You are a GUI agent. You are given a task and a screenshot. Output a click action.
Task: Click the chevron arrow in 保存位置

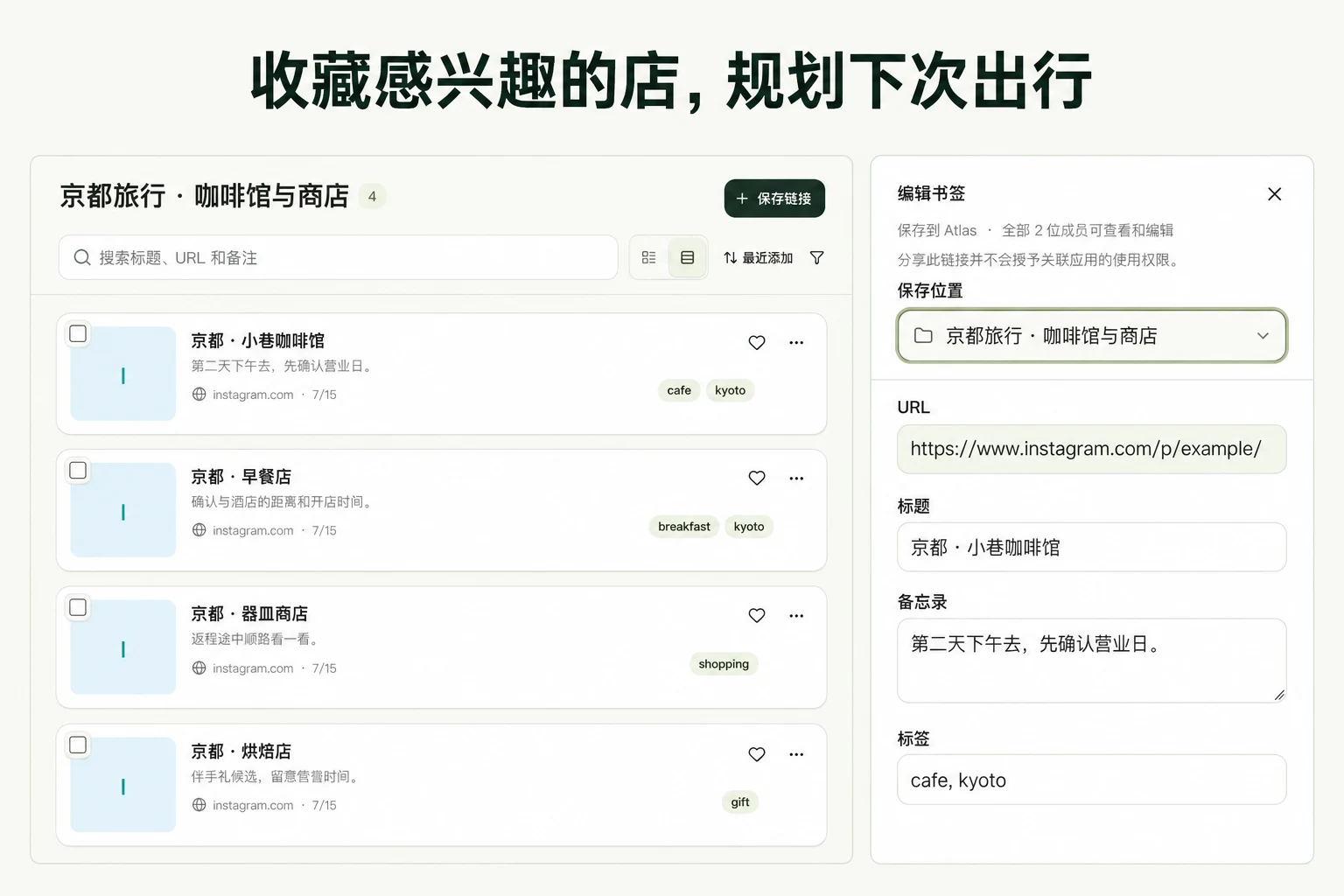click(1263, 336)
